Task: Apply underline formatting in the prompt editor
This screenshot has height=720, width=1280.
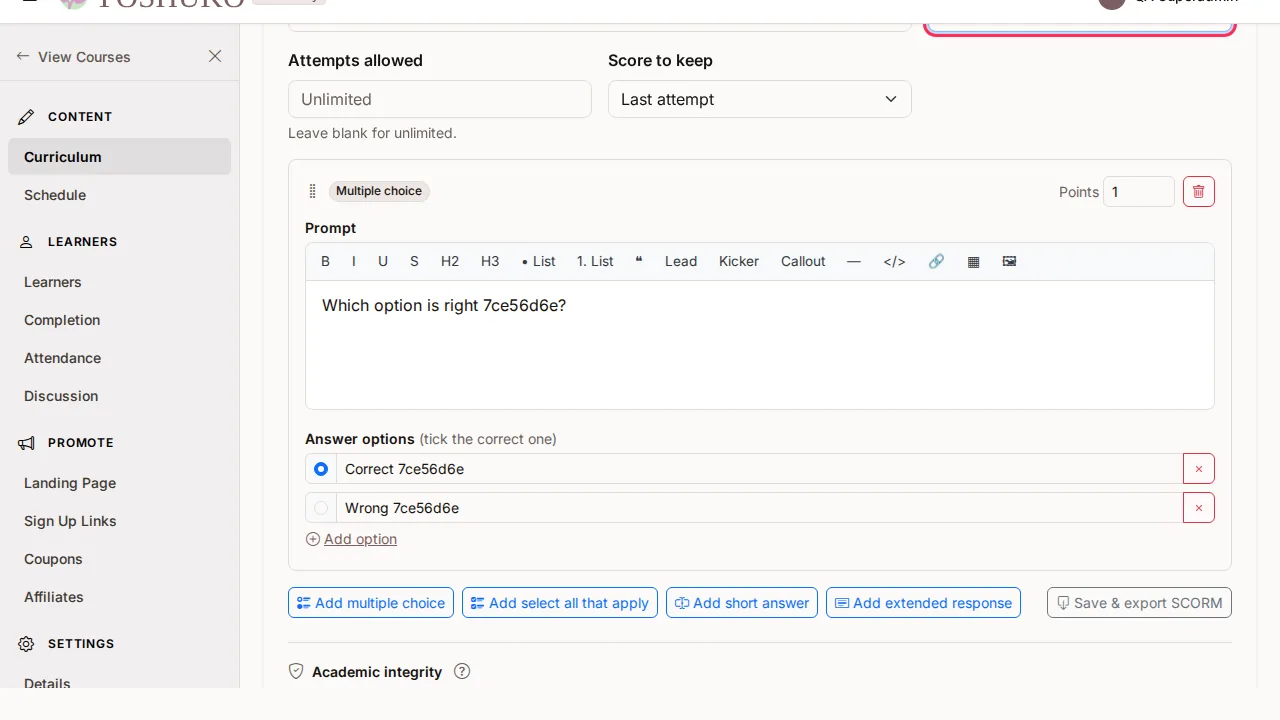Action: tap(383, 261)
